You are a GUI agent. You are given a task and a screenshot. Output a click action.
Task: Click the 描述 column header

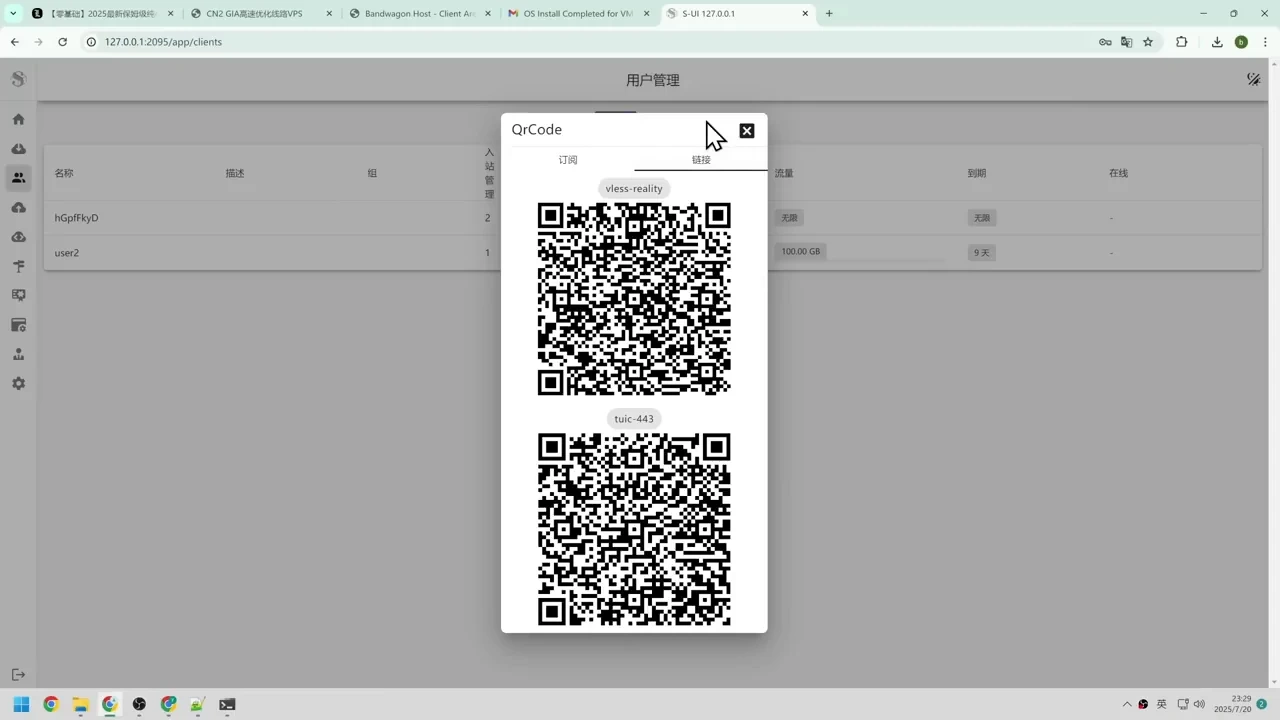235,173
